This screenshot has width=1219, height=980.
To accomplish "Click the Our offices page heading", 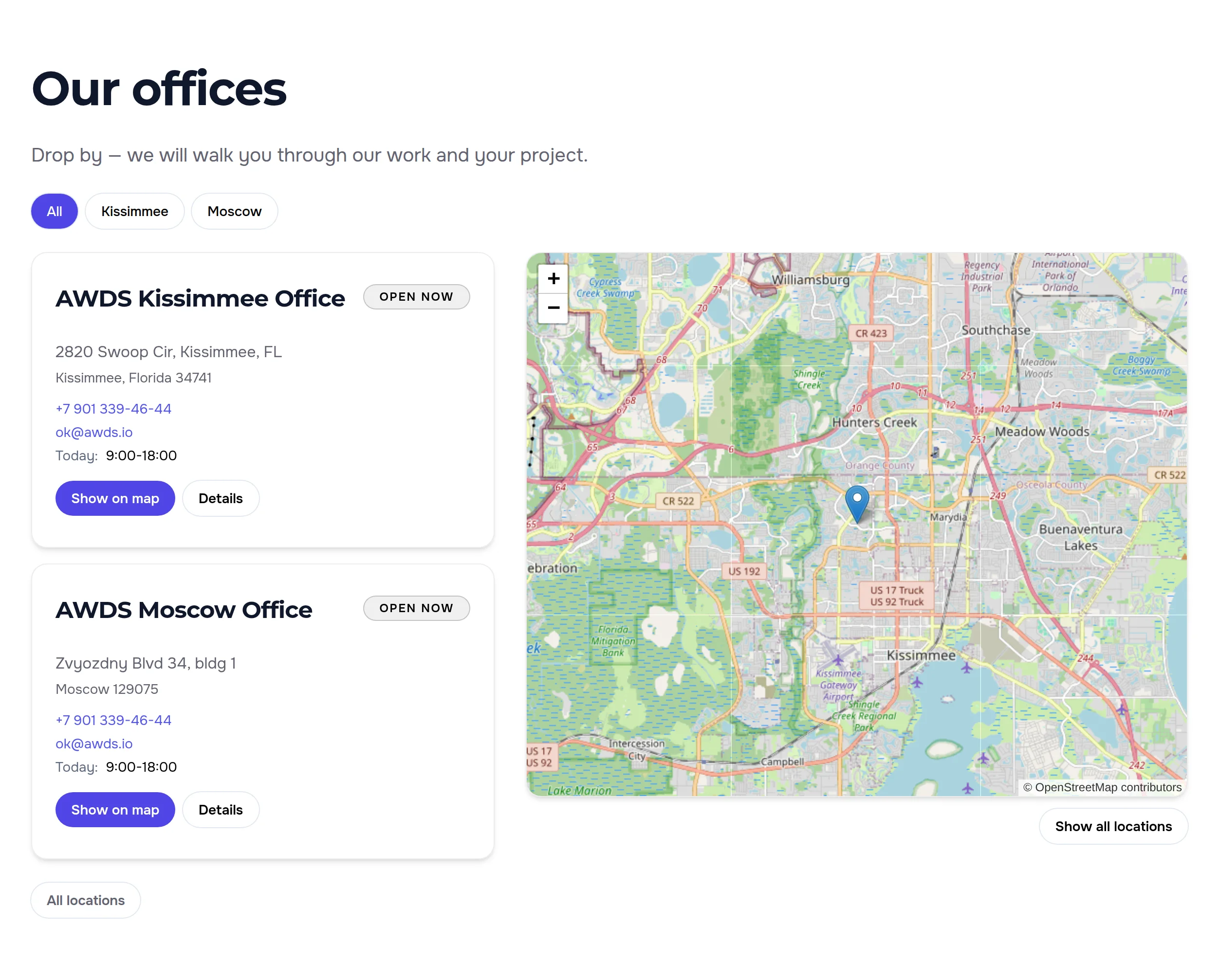I will click(159, 89).
